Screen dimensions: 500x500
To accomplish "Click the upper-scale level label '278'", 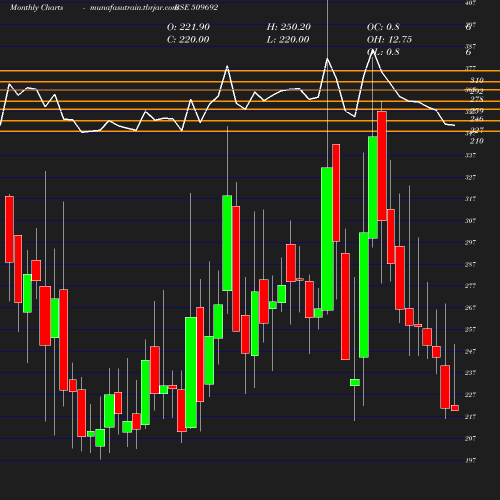I will point(477,99).
